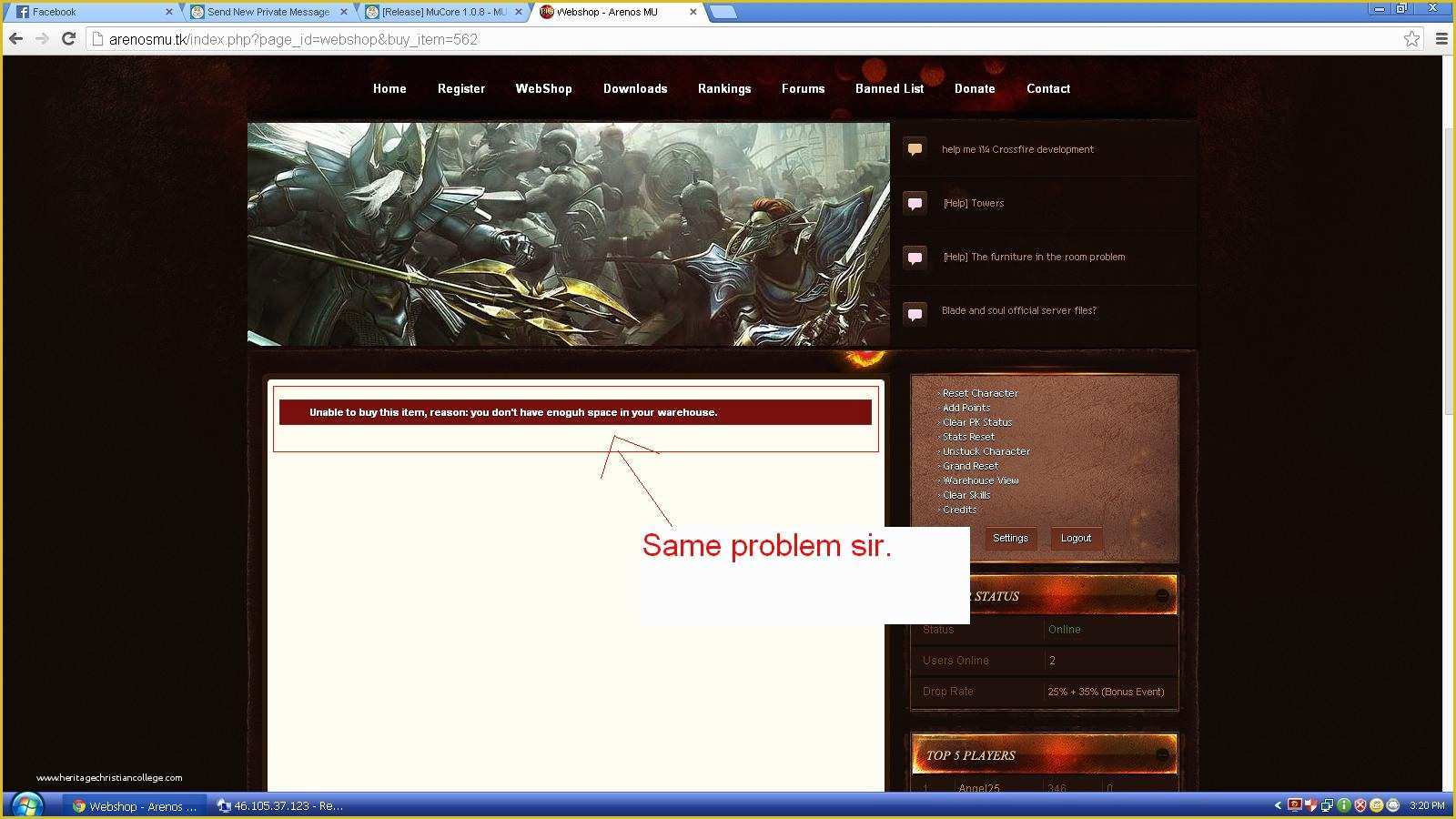Click the chat bubble beside furniture problem post

point(915,258)
